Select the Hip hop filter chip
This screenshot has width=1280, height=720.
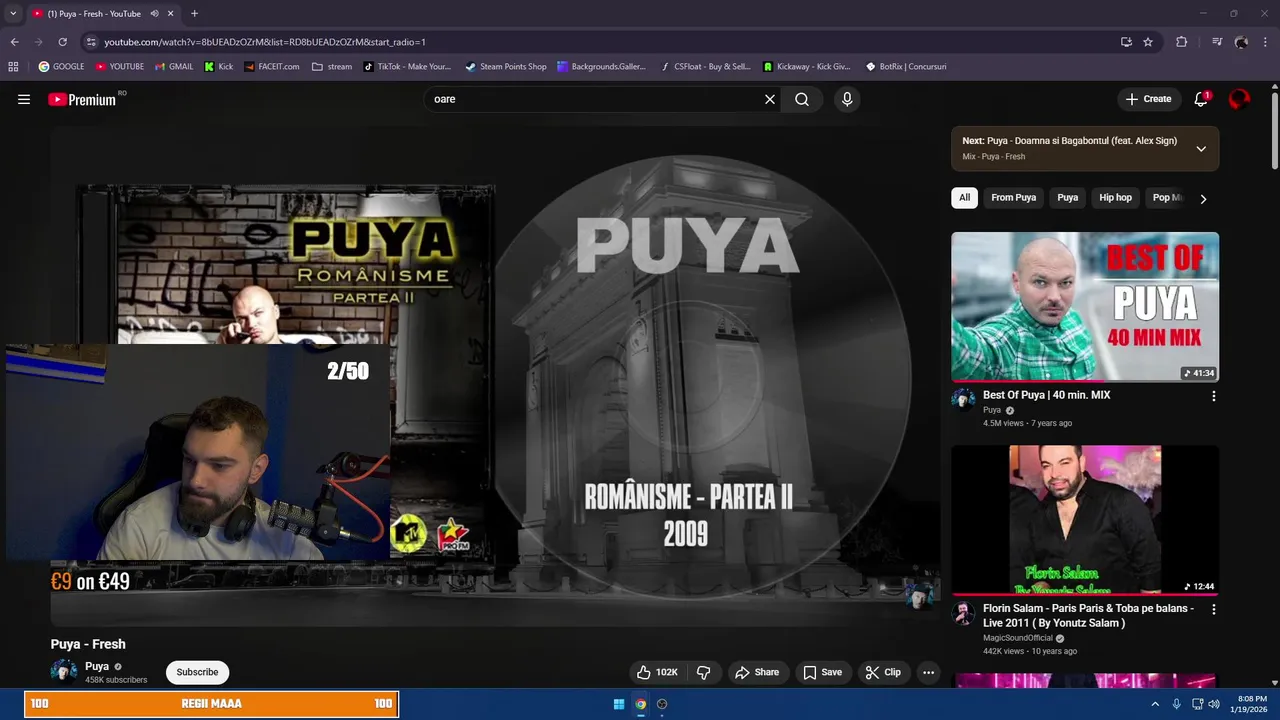coord(1115,198)
